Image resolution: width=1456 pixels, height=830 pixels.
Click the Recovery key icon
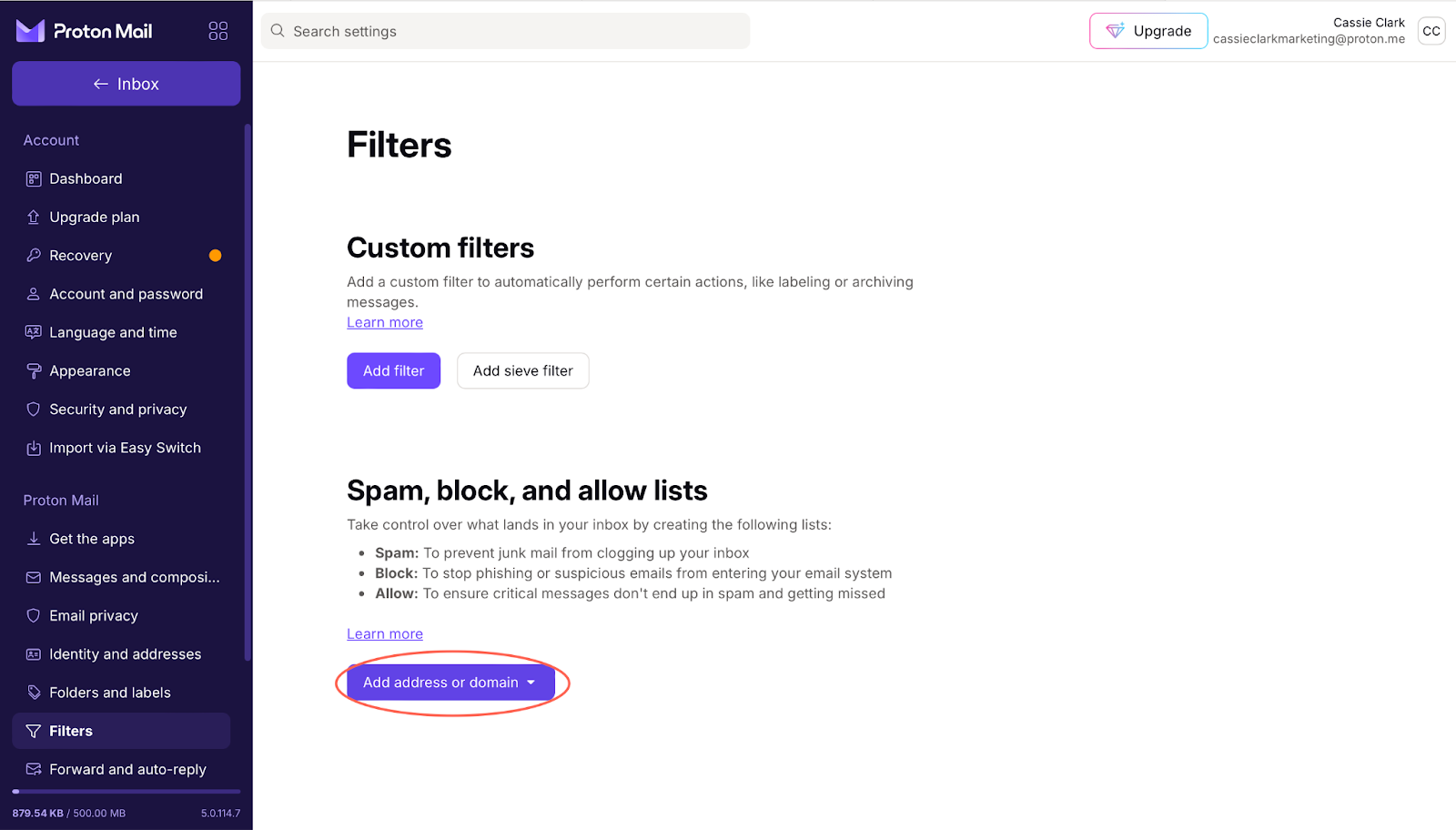[x=34, y=256]
